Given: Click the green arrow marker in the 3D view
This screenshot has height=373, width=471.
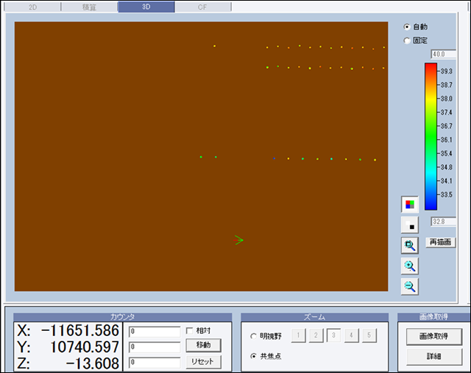Looking at the screenshot, I should click(239, 240).
